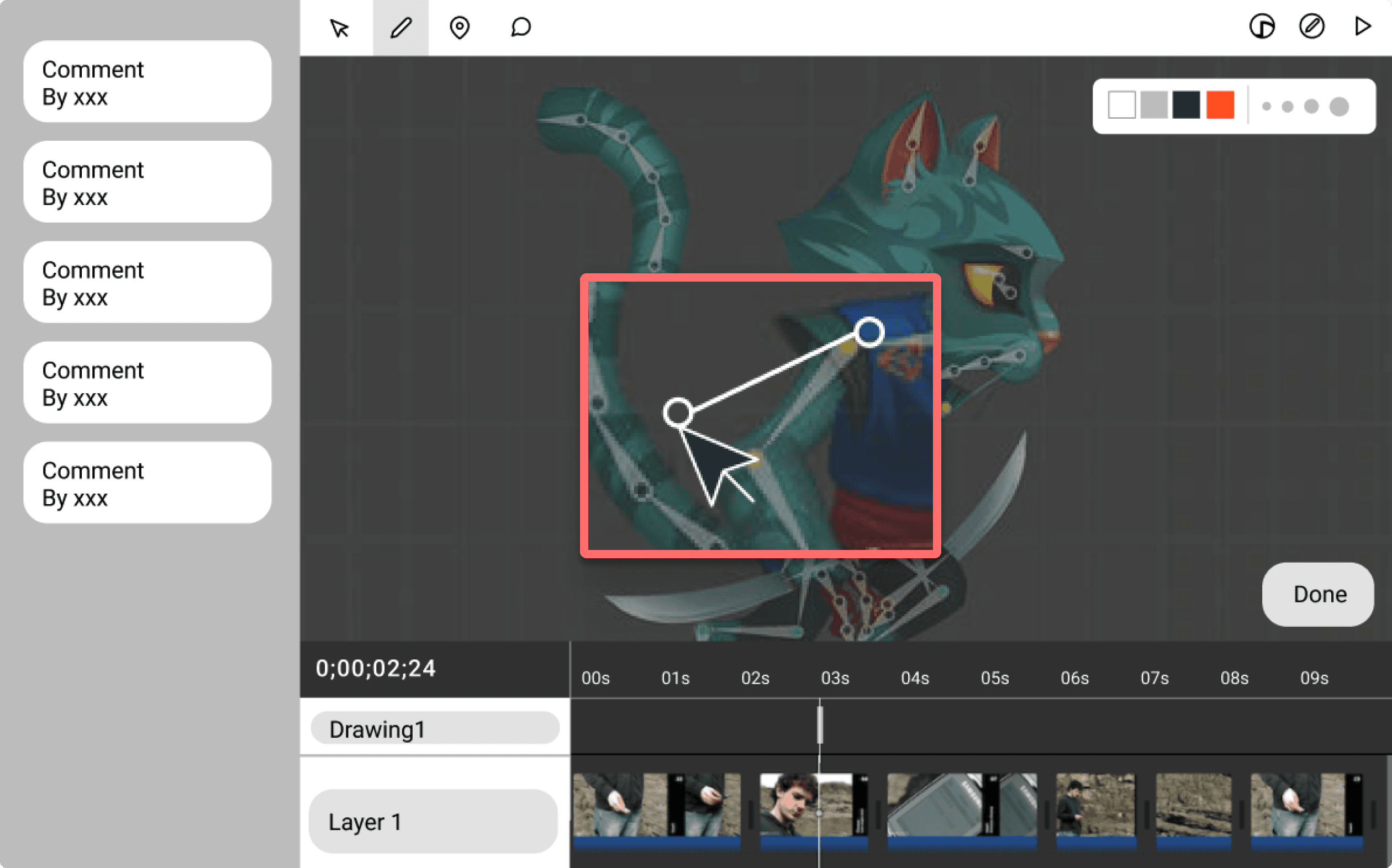Select the Drawing1 track label

[x=435, y=729]
